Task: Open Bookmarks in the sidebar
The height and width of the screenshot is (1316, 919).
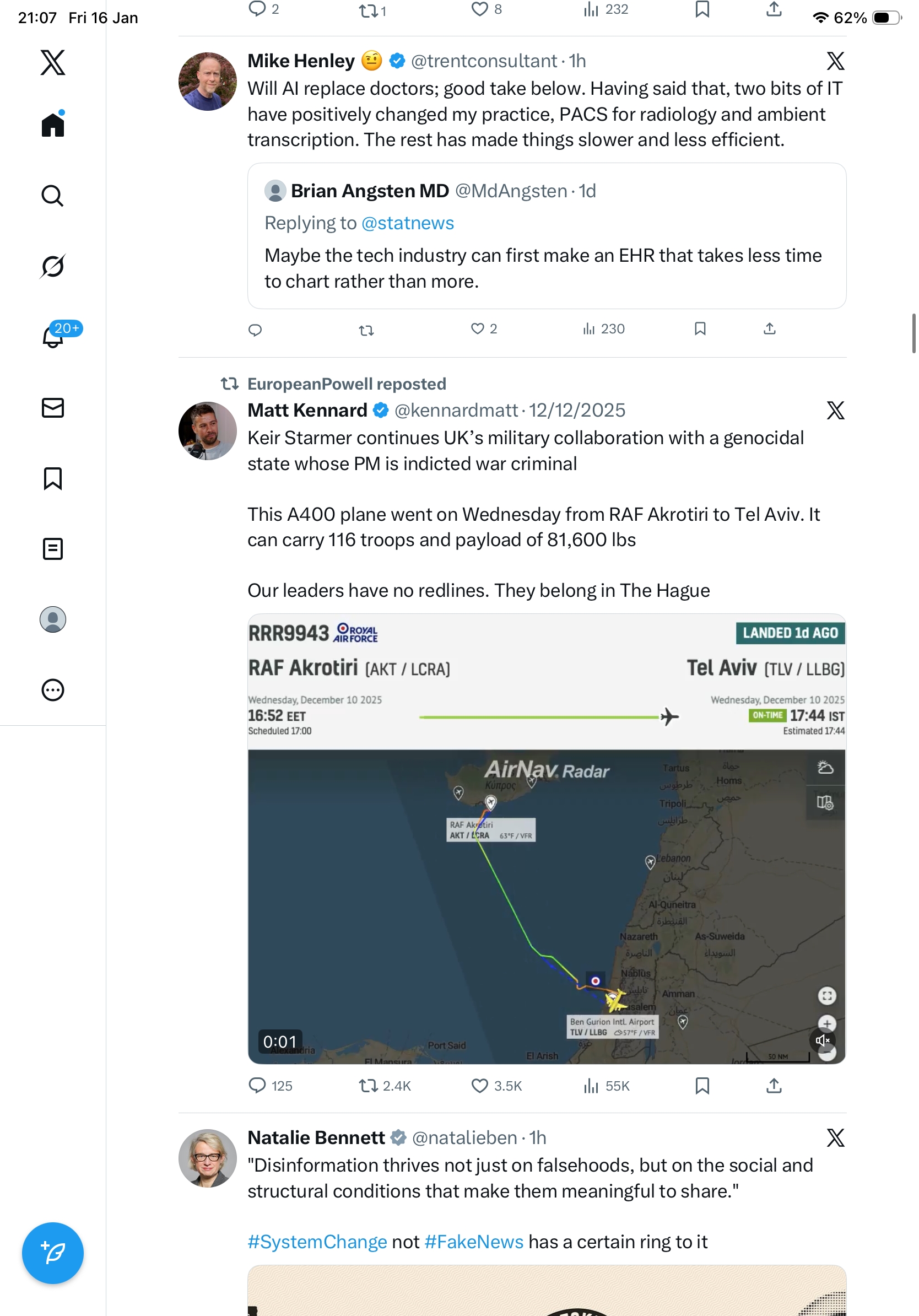Action: coord(53,478)
